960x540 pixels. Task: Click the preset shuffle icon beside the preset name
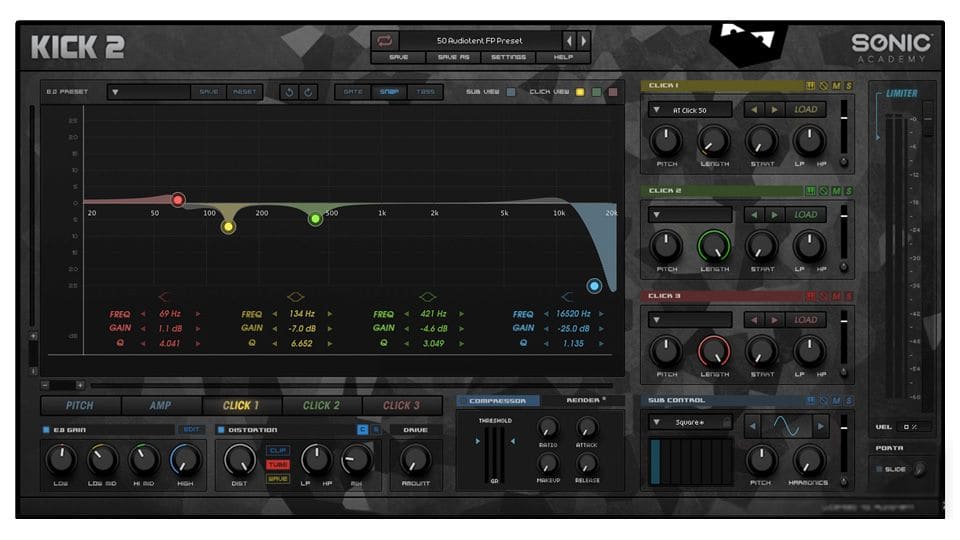tap(384, 41)
